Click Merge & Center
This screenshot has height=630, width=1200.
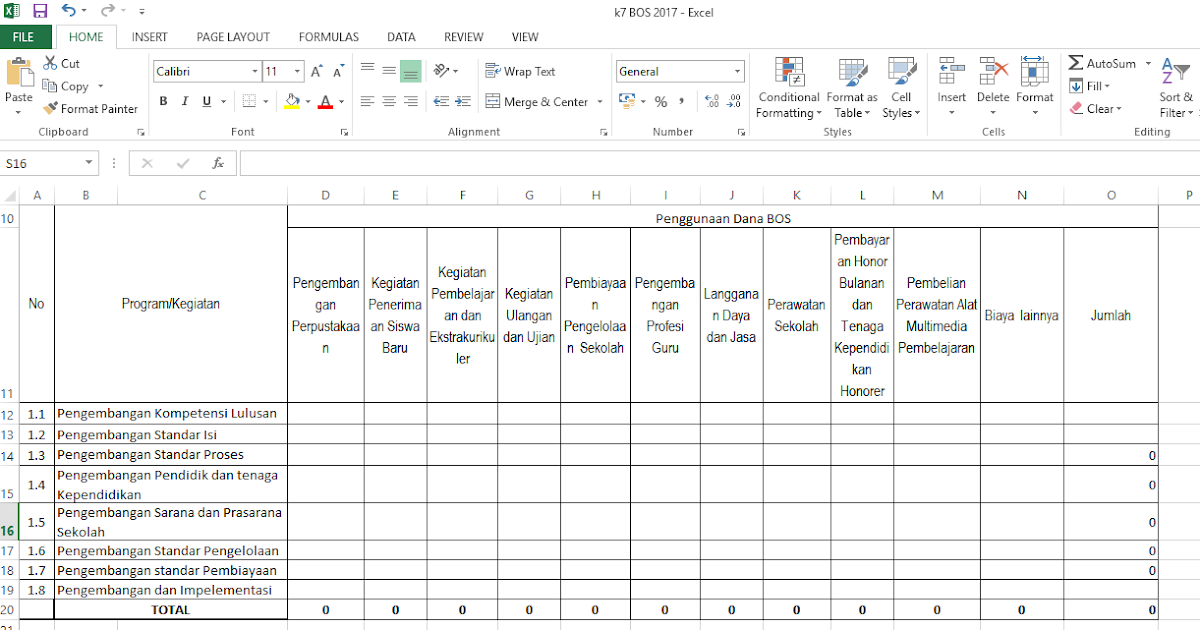[537, 101]
